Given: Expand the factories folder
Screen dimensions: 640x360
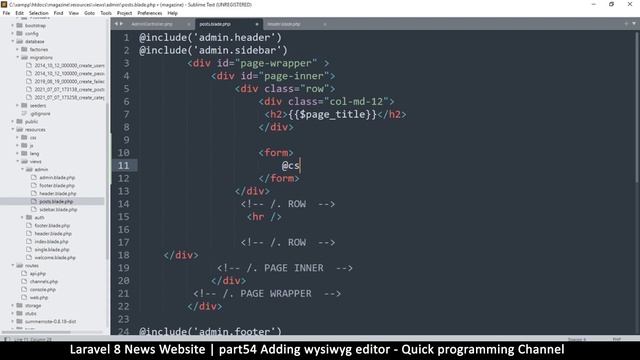Looking at the screenshot, I should (x=18, y=49).
